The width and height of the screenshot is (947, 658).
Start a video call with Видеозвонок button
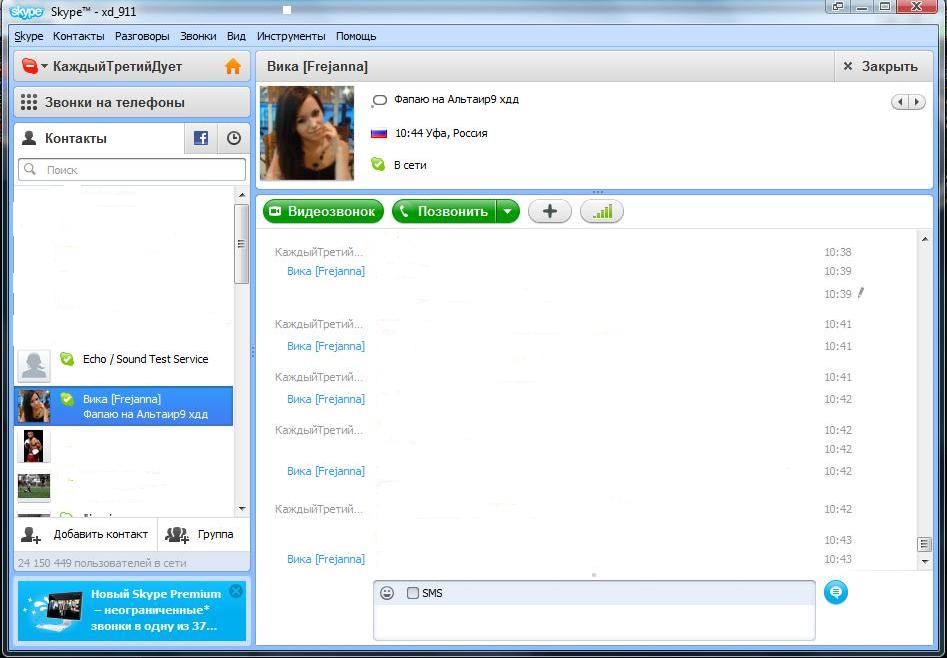pyautogui.click(x=323, y=211)
